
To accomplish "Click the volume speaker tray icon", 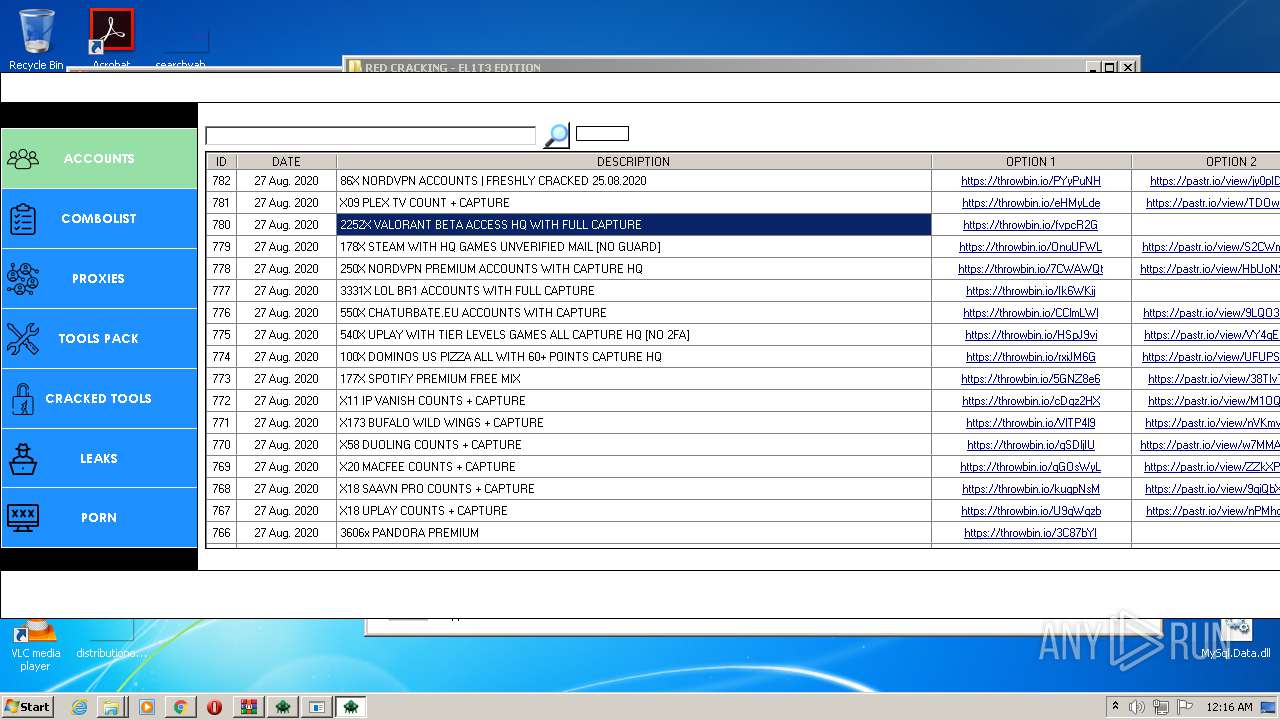I will pyautogui.click(x=1137, y=707).
